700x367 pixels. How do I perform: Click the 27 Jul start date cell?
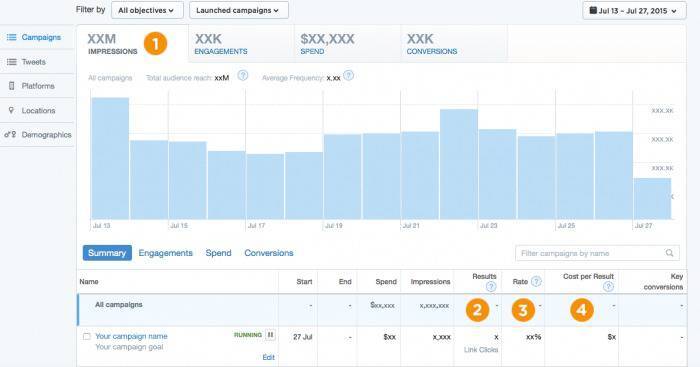pyautogui.click(x=303, y=337)
